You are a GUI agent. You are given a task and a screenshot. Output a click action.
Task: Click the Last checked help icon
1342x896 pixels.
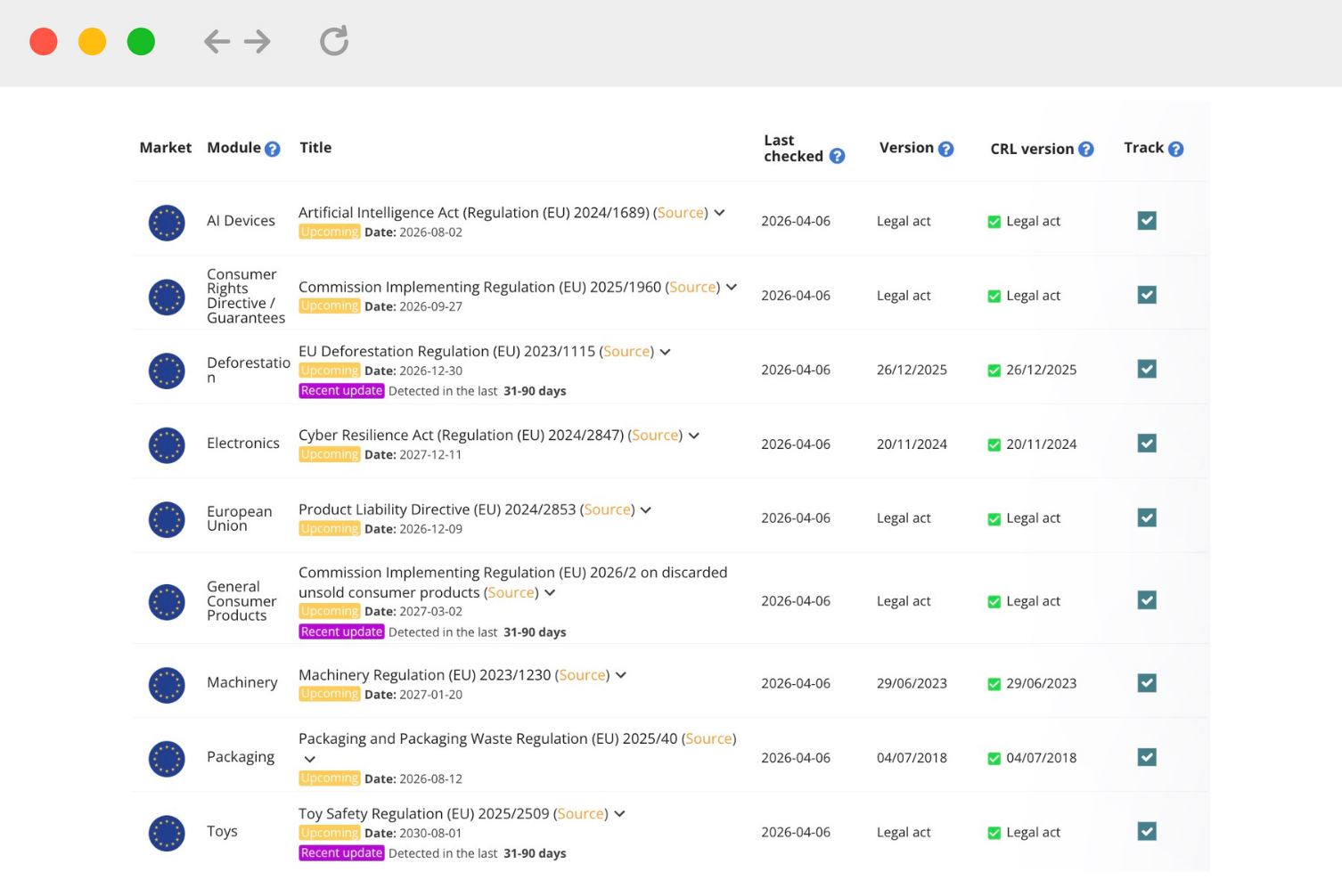click(x=837, y=157)
